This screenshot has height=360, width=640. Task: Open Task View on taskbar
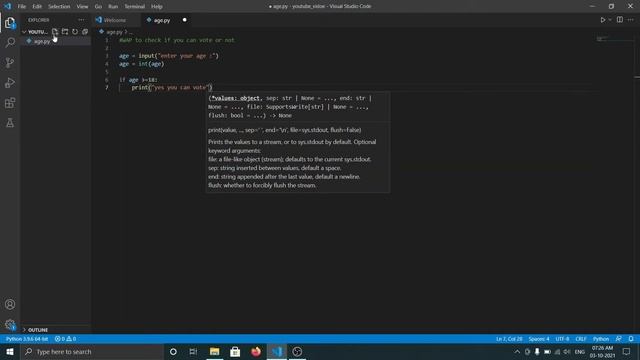click(193, 351)
